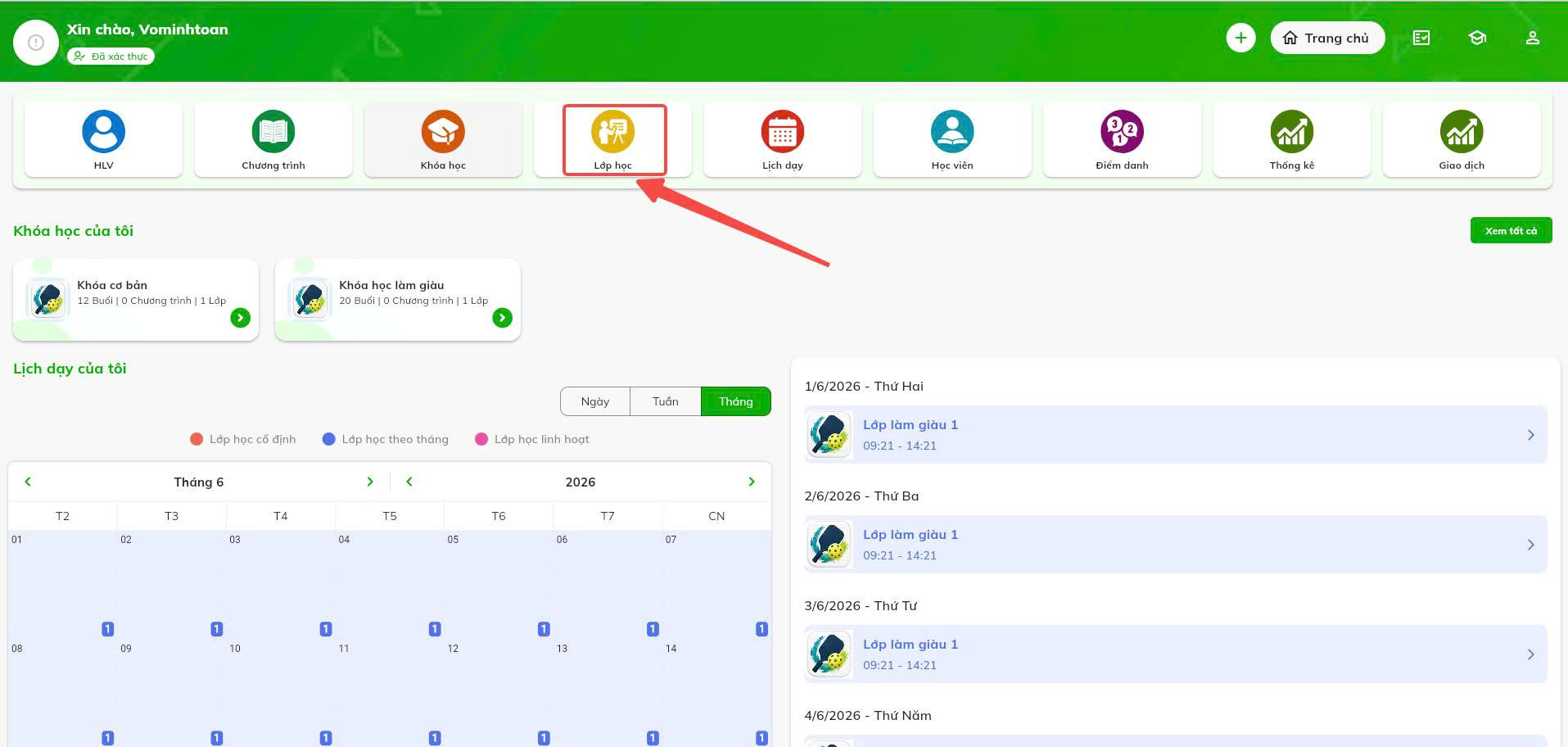Click the Khóa học làm giàu pickleball thumbnail
The width and height of the screenshot is (1568, 747).
pyautogui.click(x=310, y=299)
